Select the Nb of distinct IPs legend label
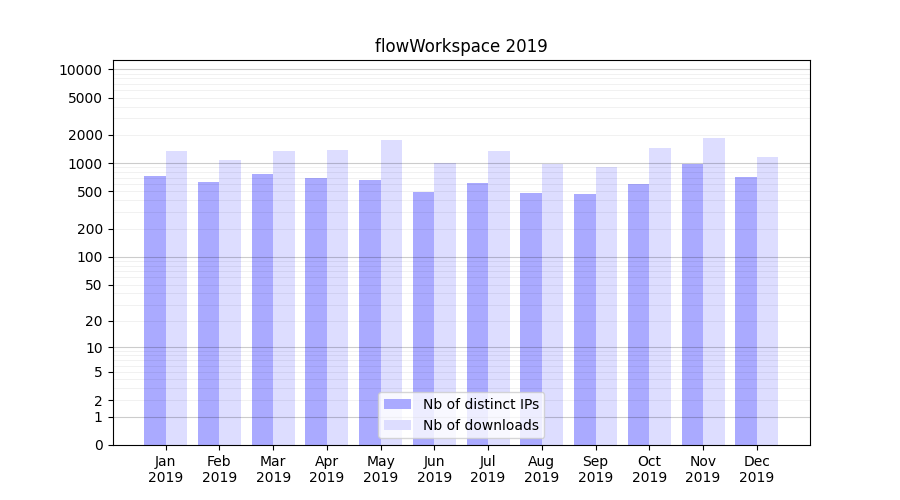The image size is (900, 500). pos(480,404)
